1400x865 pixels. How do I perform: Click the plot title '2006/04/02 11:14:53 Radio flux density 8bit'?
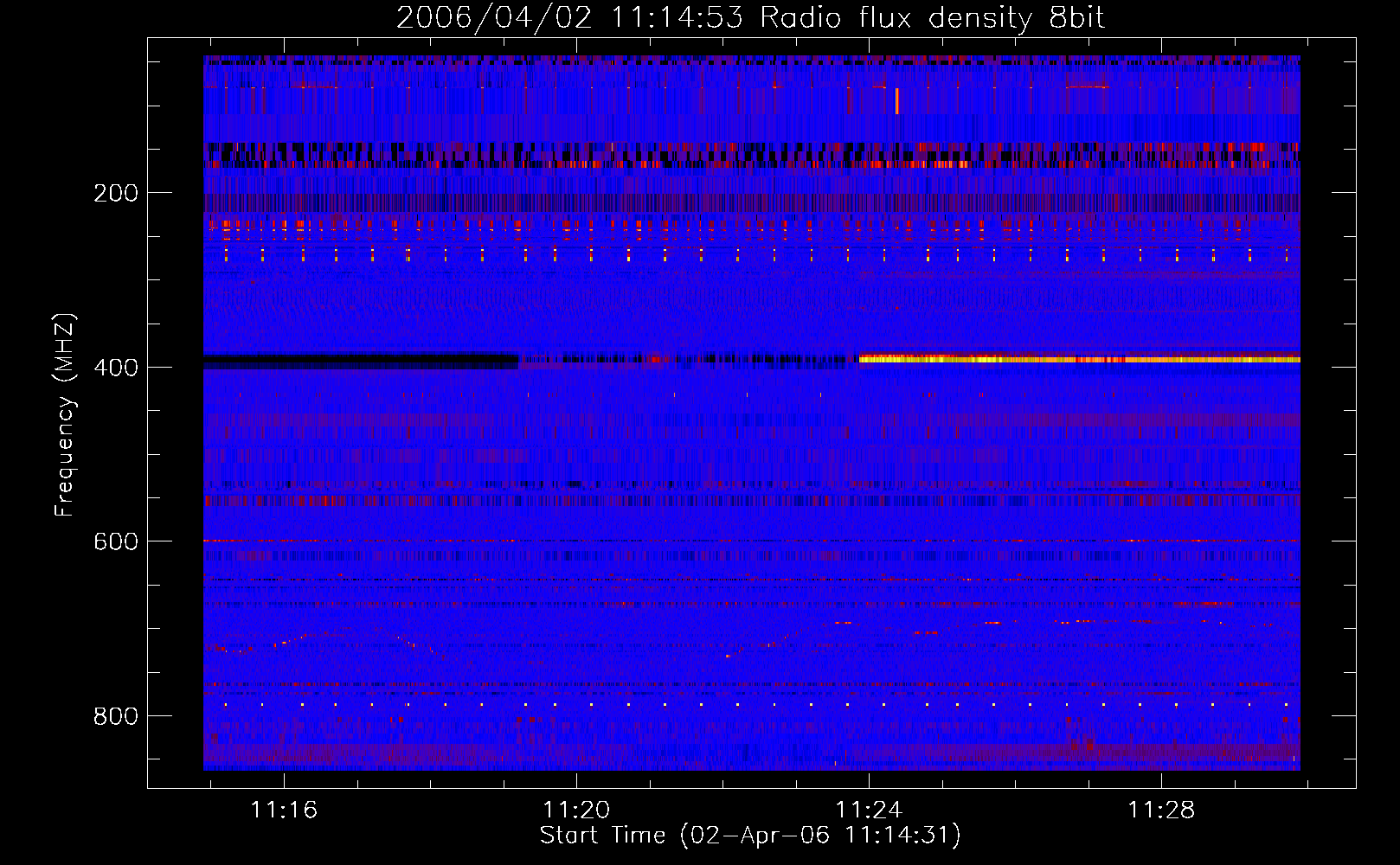(x=750, y=18)
